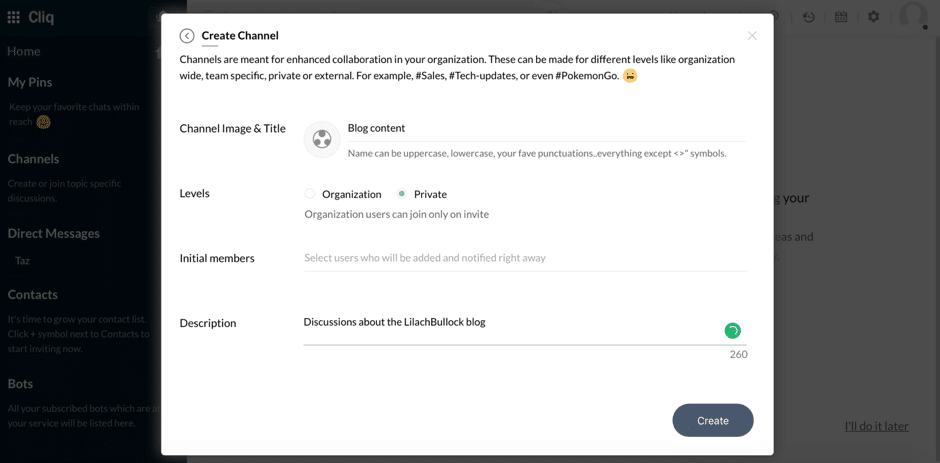Screen dimensions: 940x463
Task: Click the Initial members user selection field
Action: click(x=526, y=258)
